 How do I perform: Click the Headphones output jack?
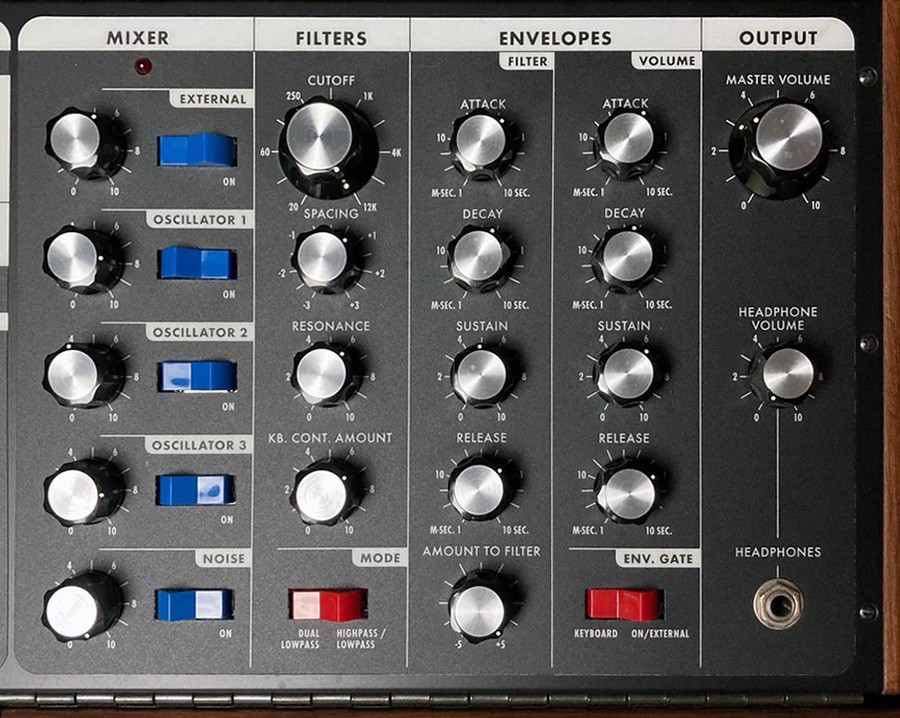779,603
